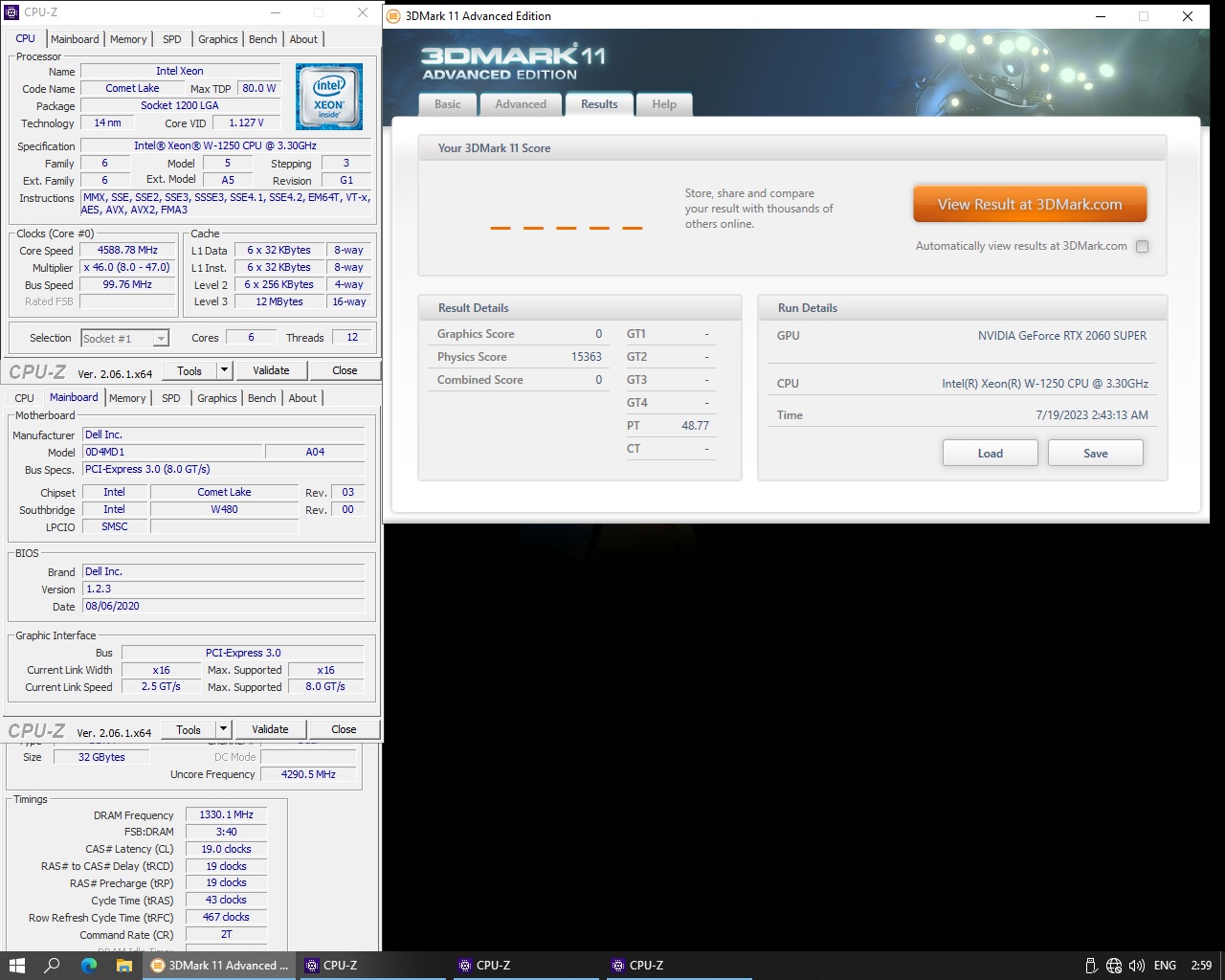Click the safely remove hardware tray icon
Screen dimensions: 1225x980
[x=1090, y=966]
